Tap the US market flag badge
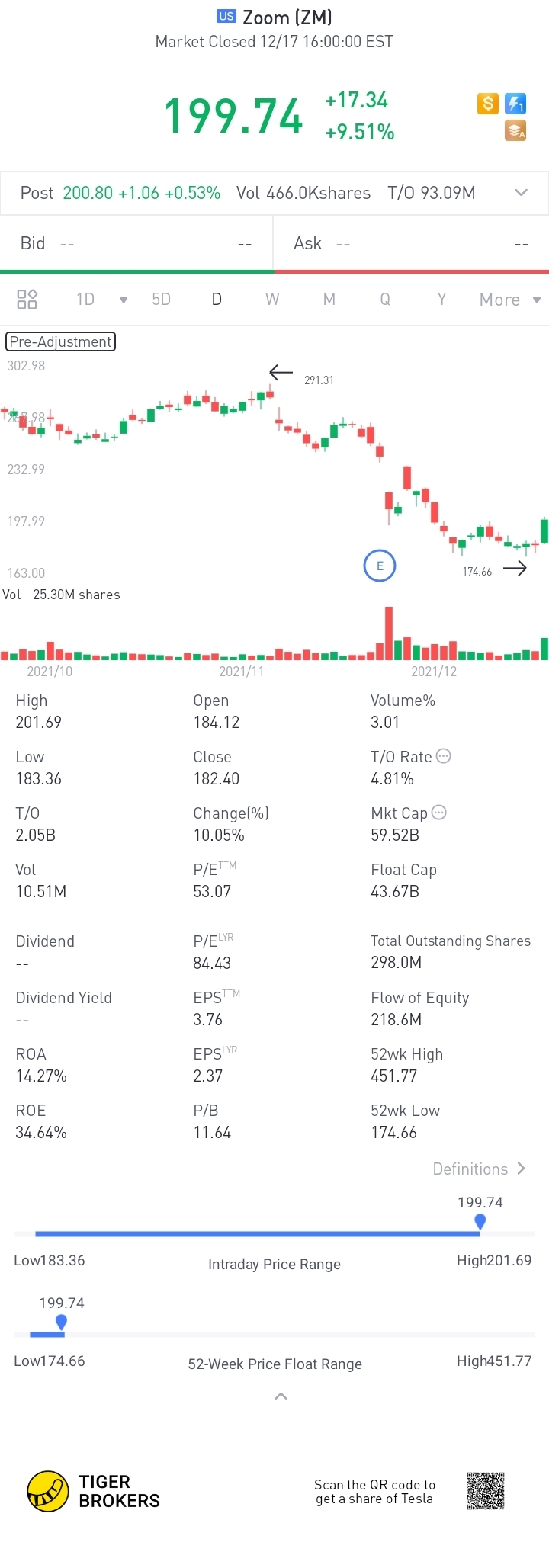The height and width of the screenshot is (1568, 549). [226, 16]
